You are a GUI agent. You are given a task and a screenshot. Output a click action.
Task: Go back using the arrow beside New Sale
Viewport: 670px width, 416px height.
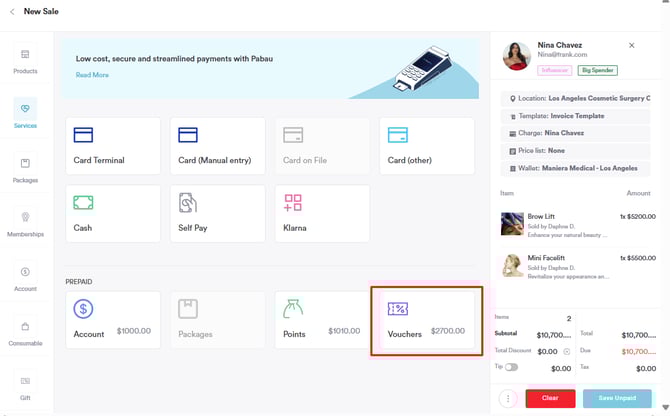[x=11, y=12]
